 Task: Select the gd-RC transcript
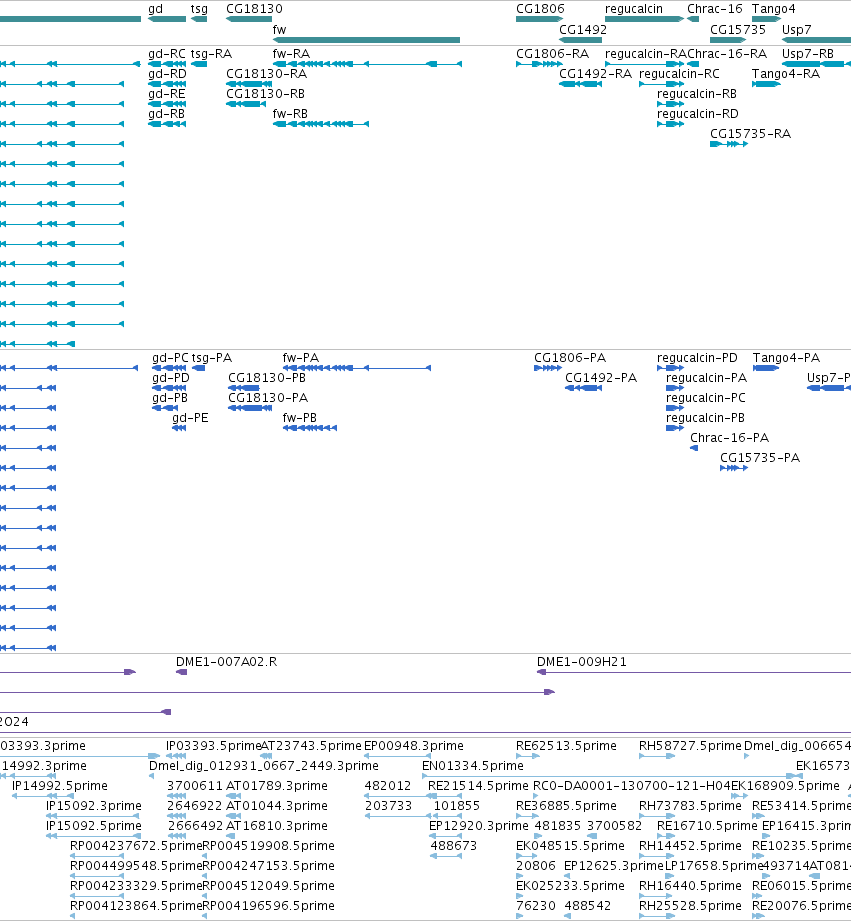167,64
